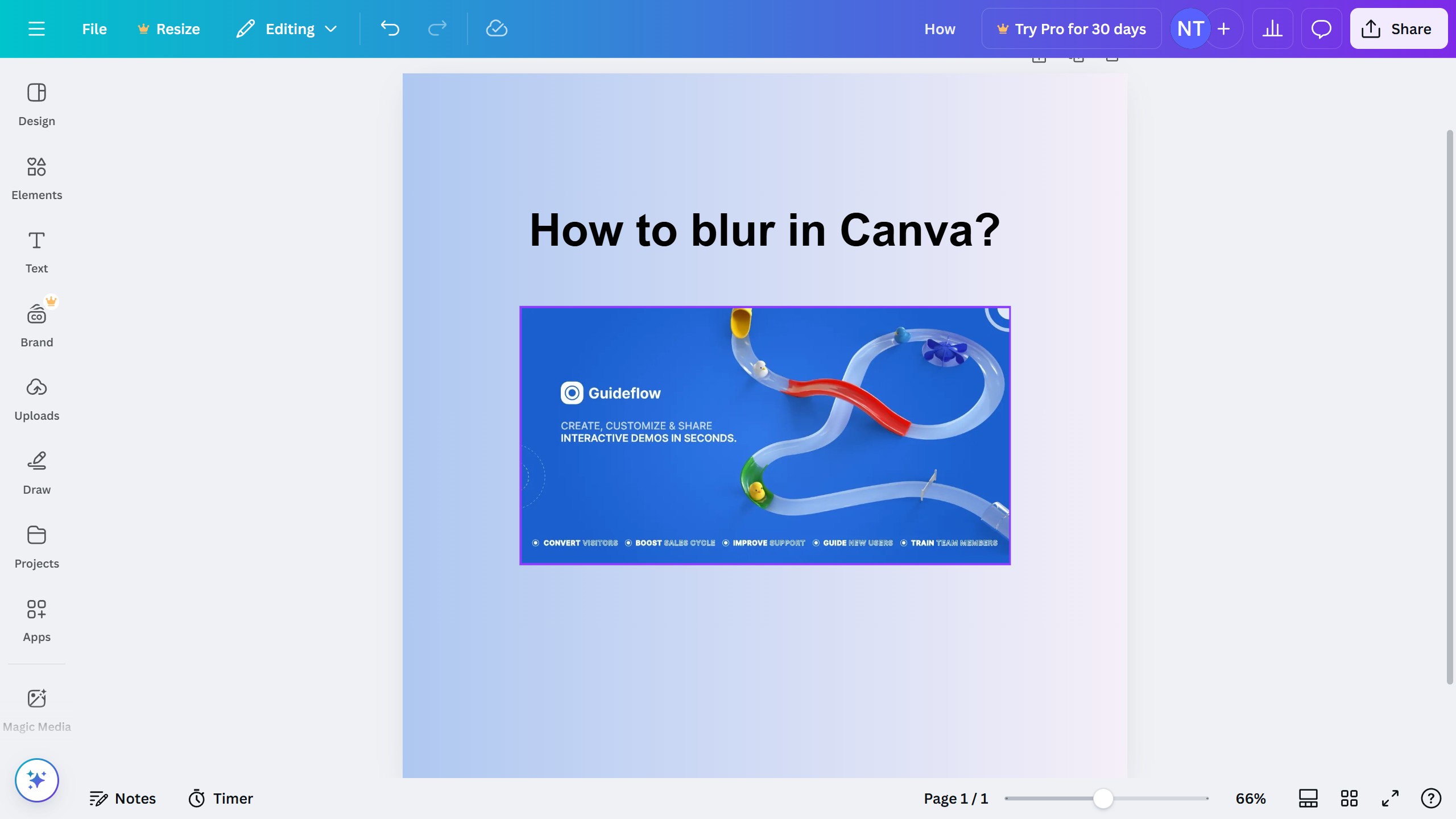
Task: Open the Resize menu
Action: coord(168,28)
